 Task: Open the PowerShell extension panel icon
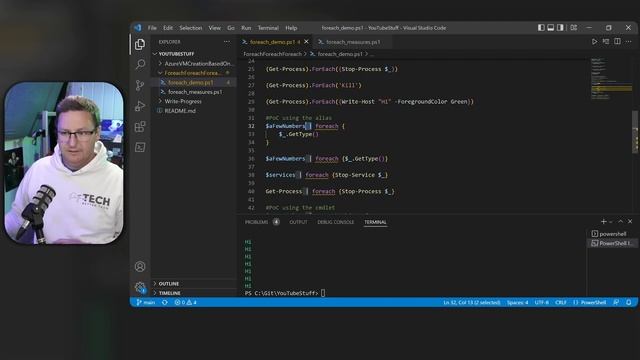pyautogui.click(x=140, y=147)
